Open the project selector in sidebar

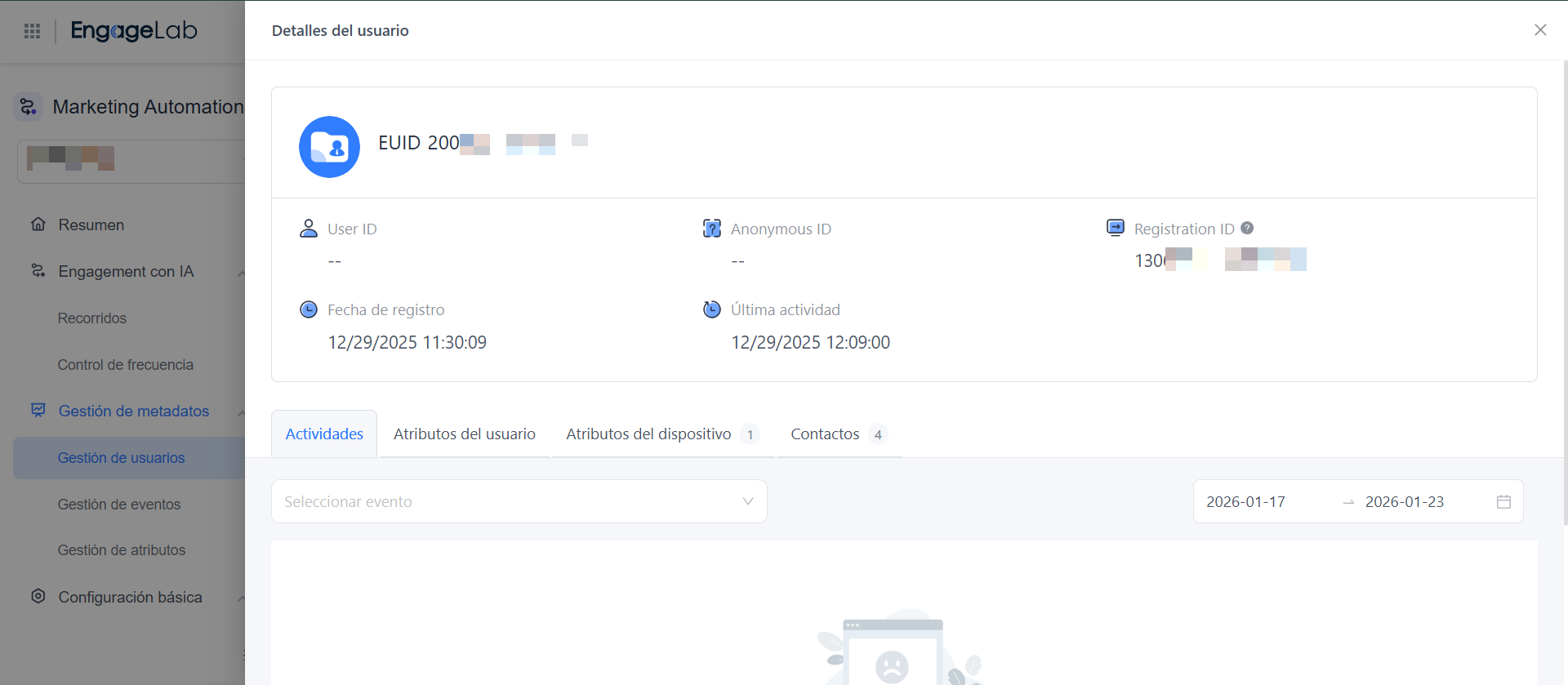tap(131, 161)
